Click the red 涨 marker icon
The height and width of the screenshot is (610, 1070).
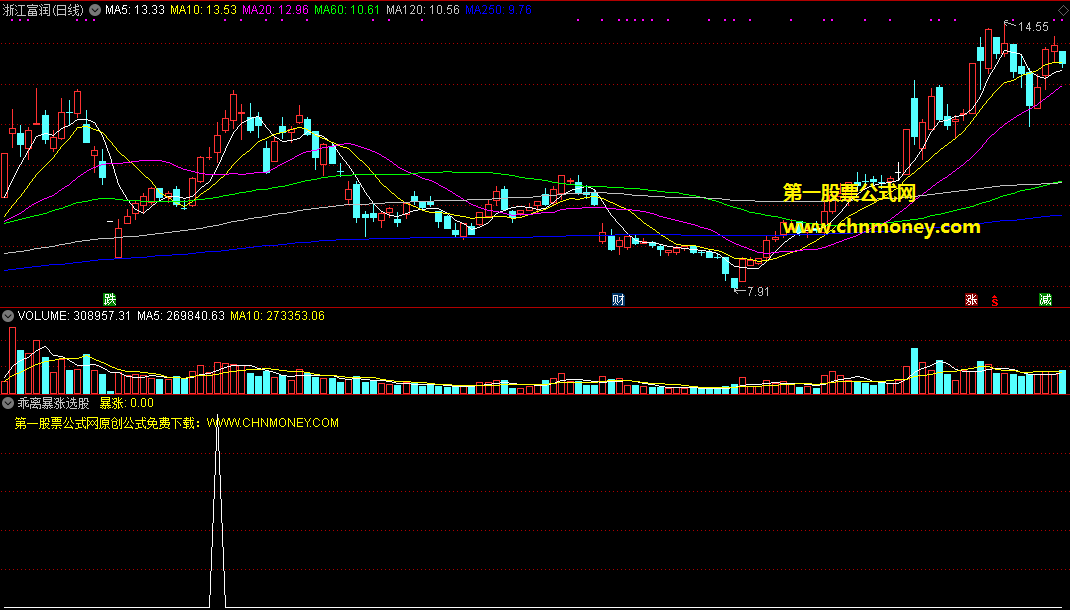pos(971,299)
